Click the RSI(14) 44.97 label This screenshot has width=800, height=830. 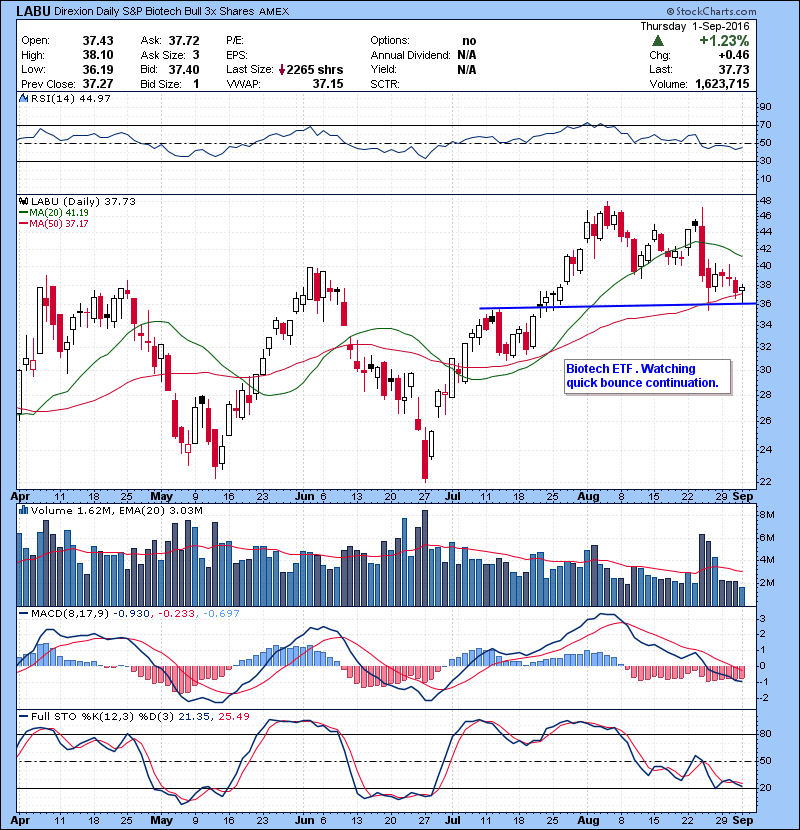pos(70,98)
